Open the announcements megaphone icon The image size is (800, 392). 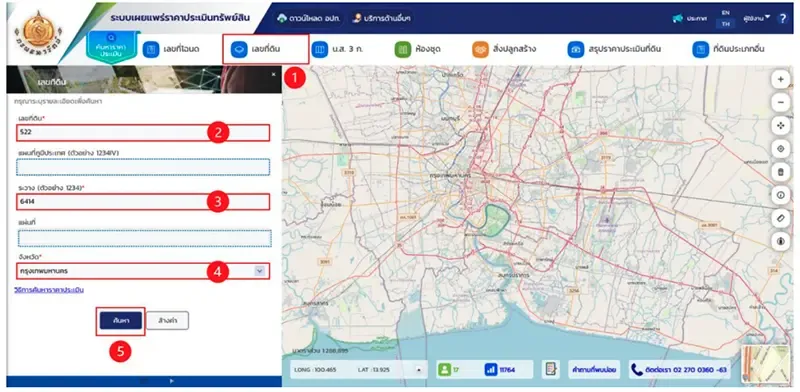678,18
